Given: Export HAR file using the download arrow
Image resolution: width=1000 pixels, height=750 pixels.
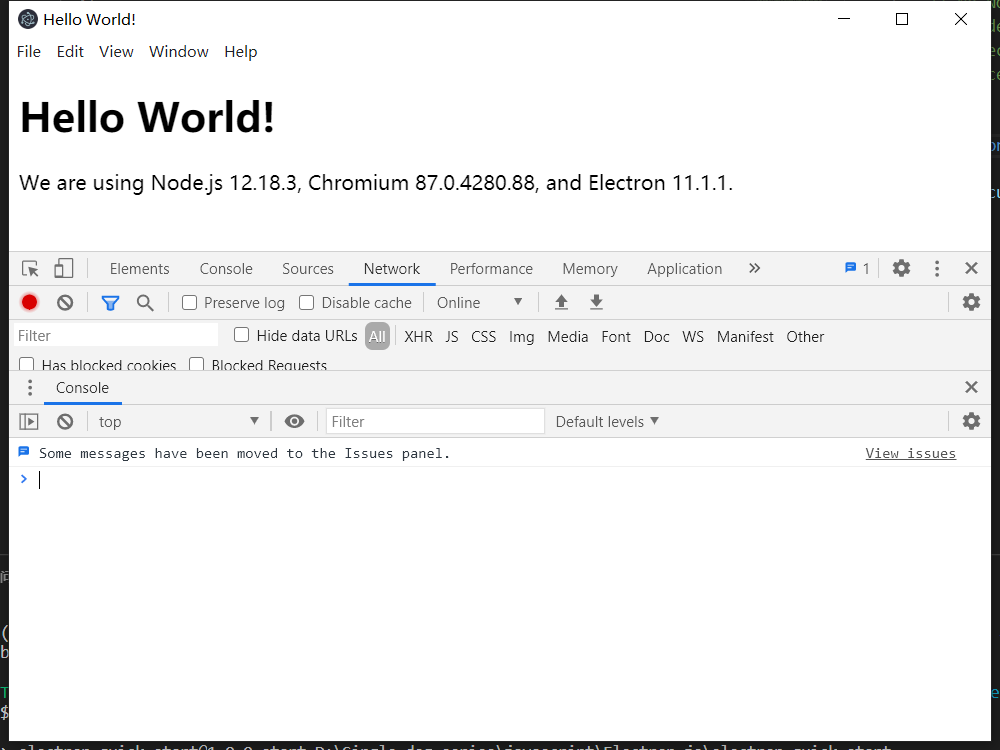Looking at the screenshot, I should click(x=596, y=302).
